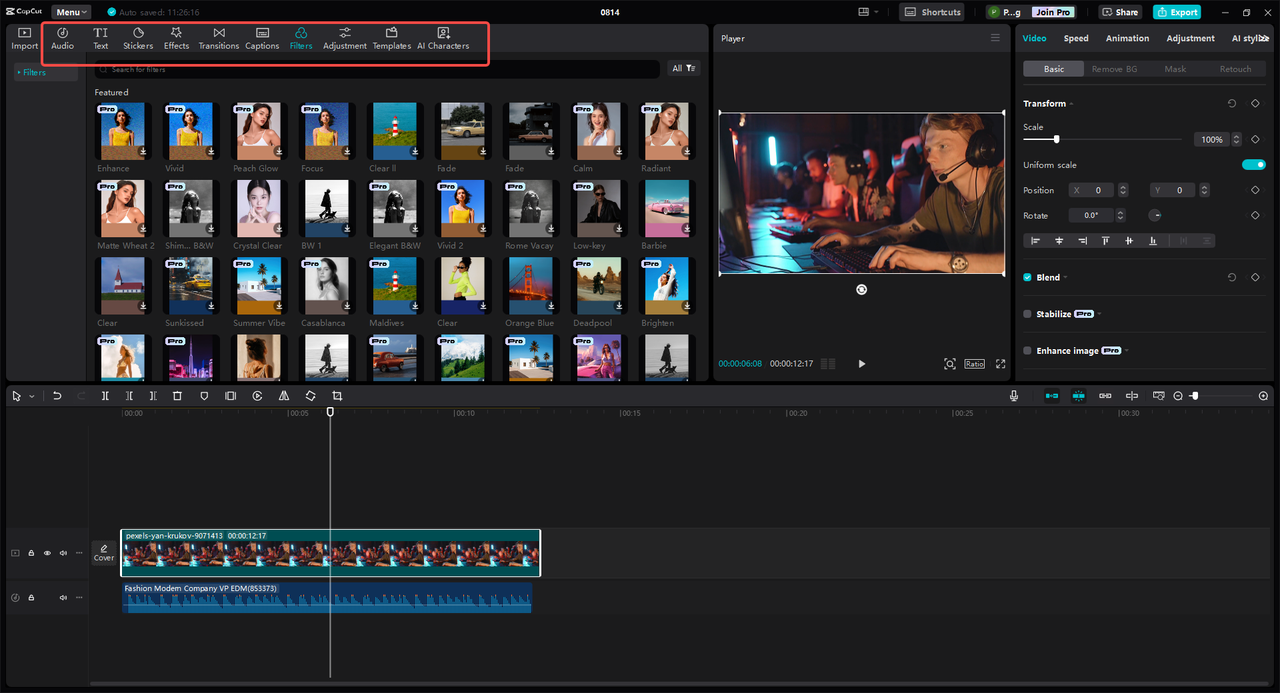
Task: Lock the video track
Action: [31, 553]
